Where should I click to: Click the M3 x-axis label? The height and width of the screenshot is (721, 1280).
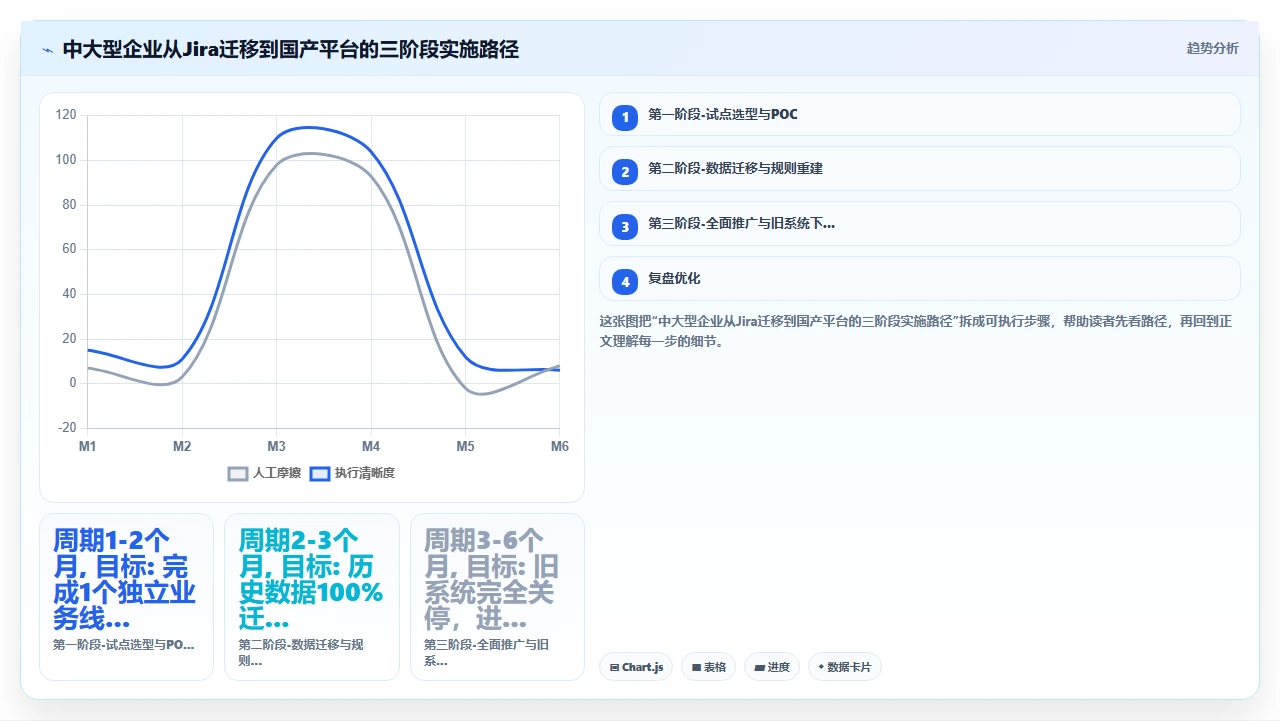pyautogui.click(x=277, y=446)
